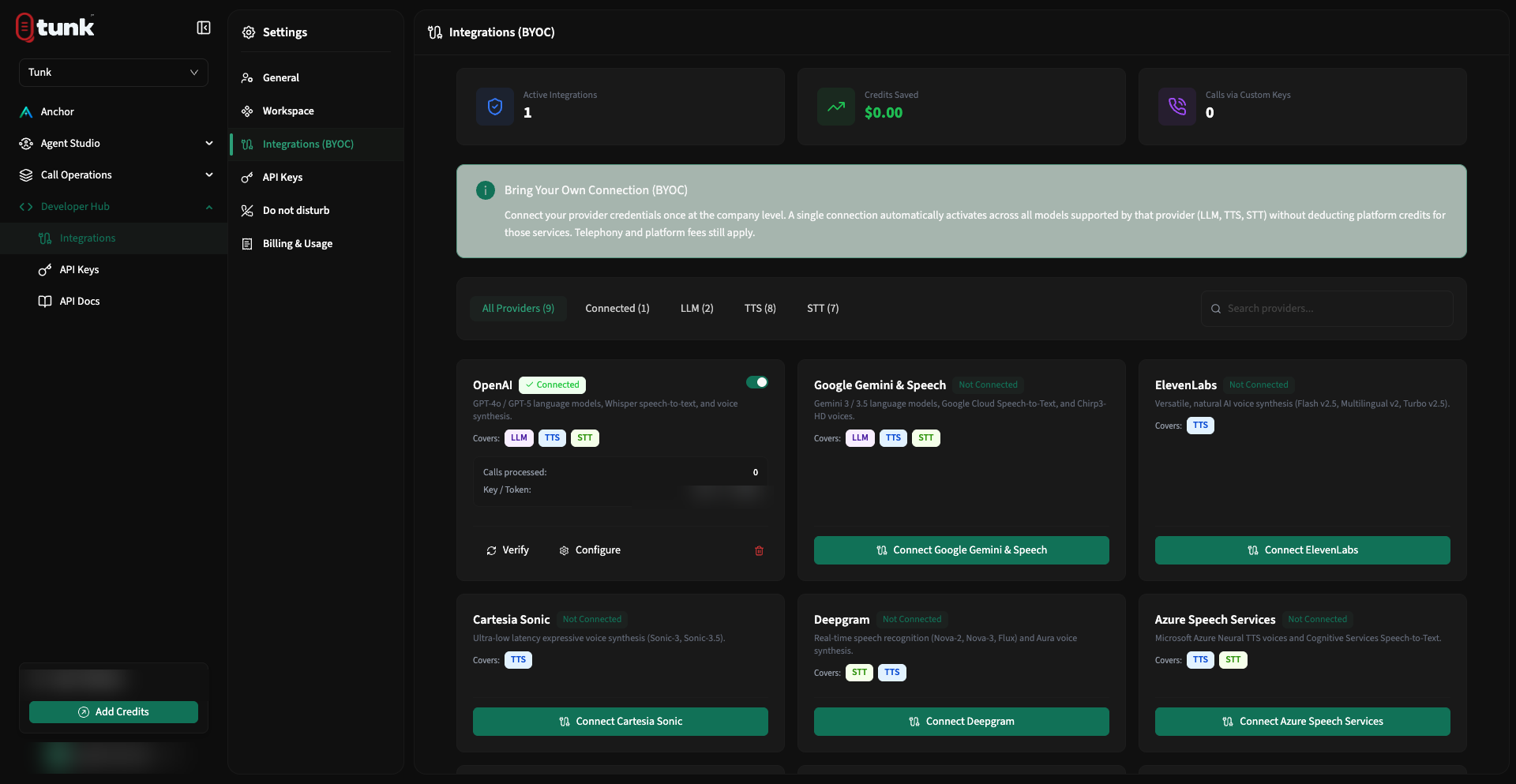Click Connect Azure Speech Services button
This screenshot has height=784, width=1516.
click(x=1303, y=722)
